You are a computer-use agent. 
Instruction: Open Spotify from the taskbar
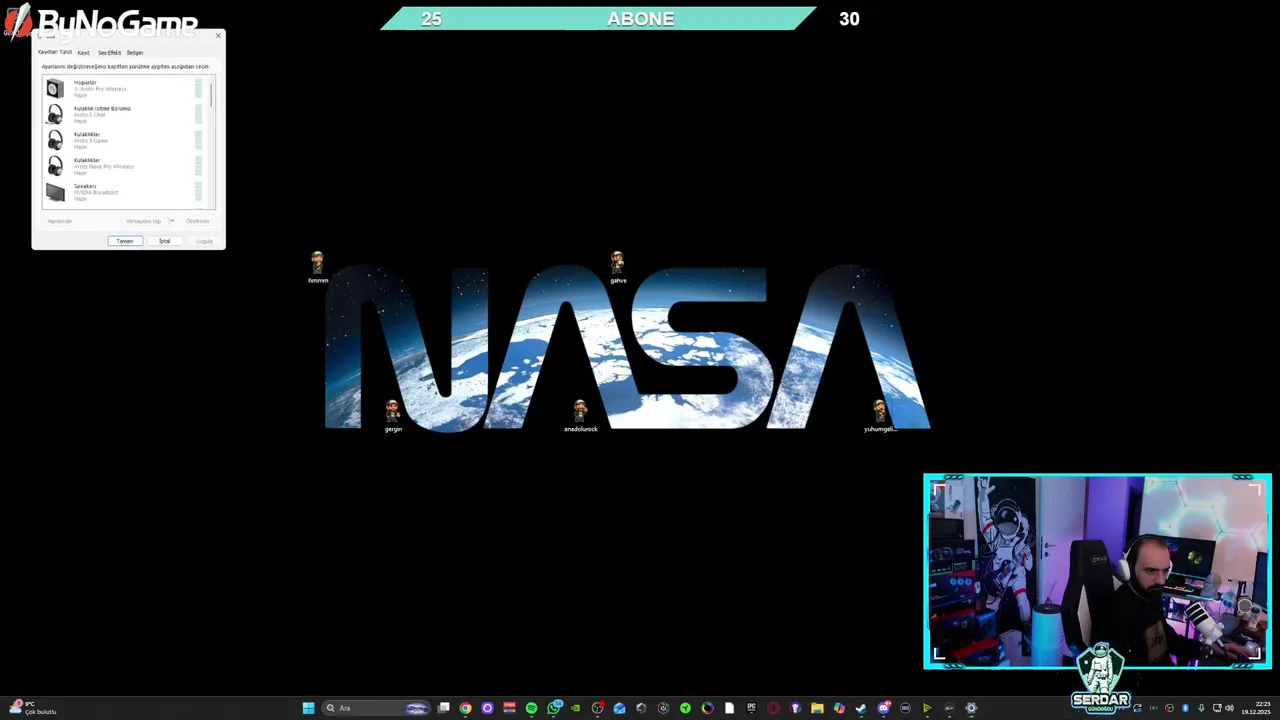[x=531, y=708]
